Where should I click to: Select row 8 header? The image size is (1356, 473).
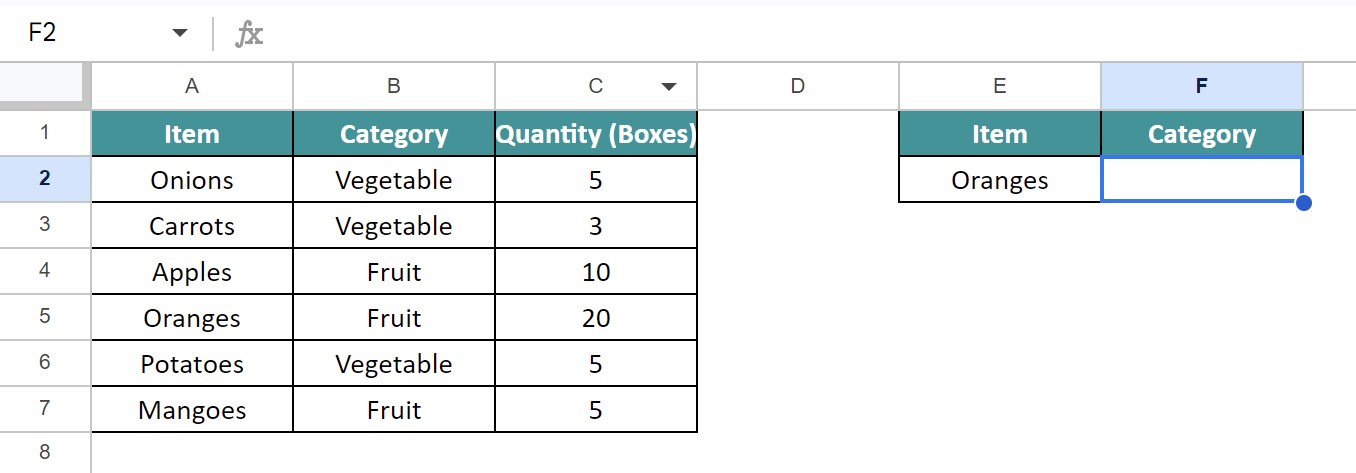[45, 453]
